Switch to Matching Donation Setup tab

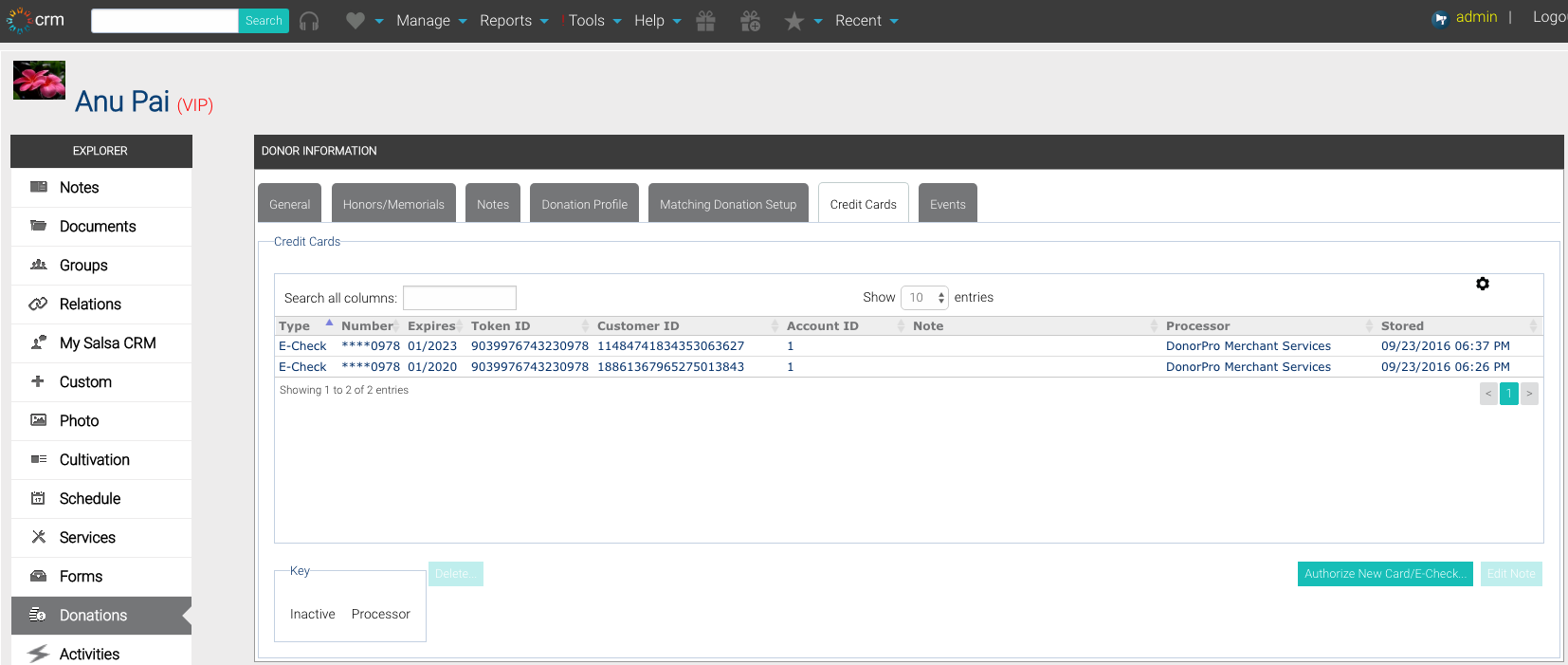coord(728,203)
